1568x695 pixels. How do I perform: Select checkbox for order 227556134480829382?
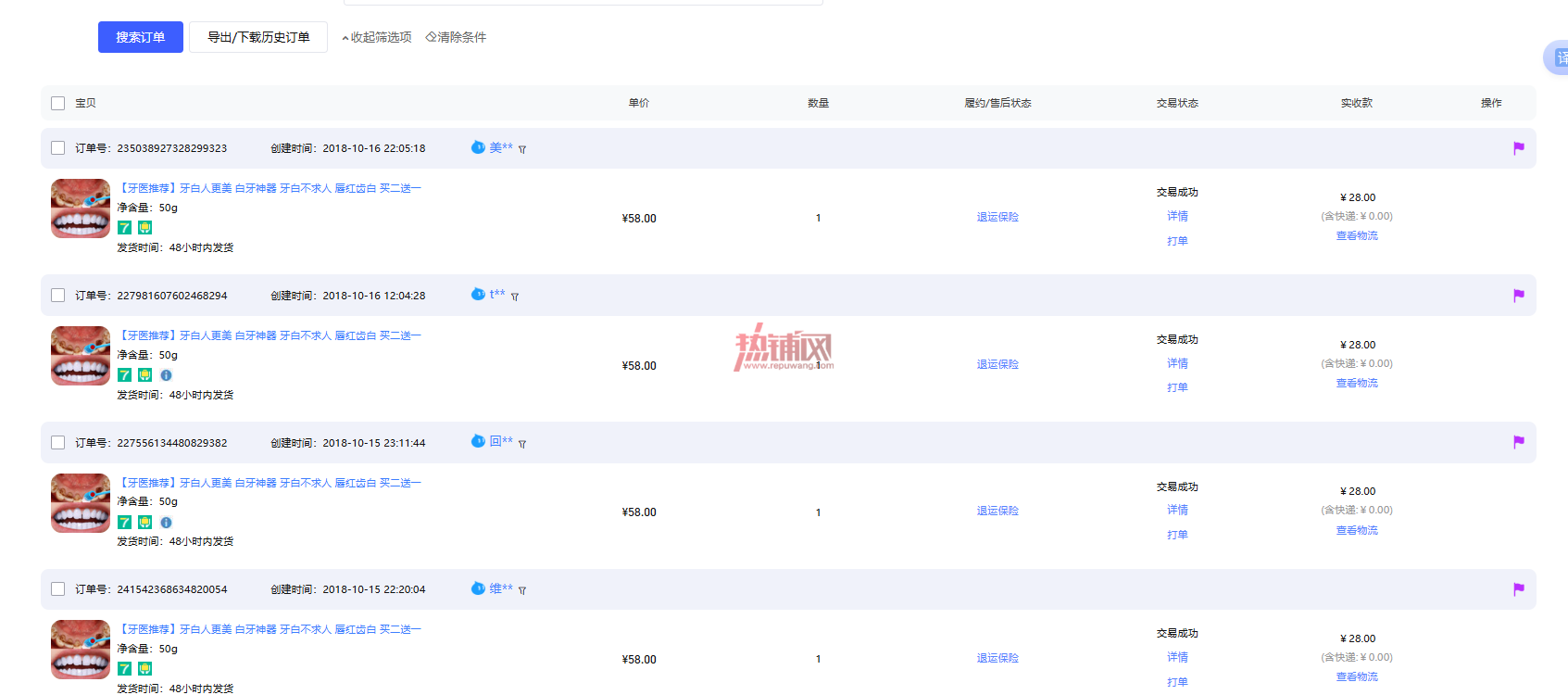(x=57, y=443)
